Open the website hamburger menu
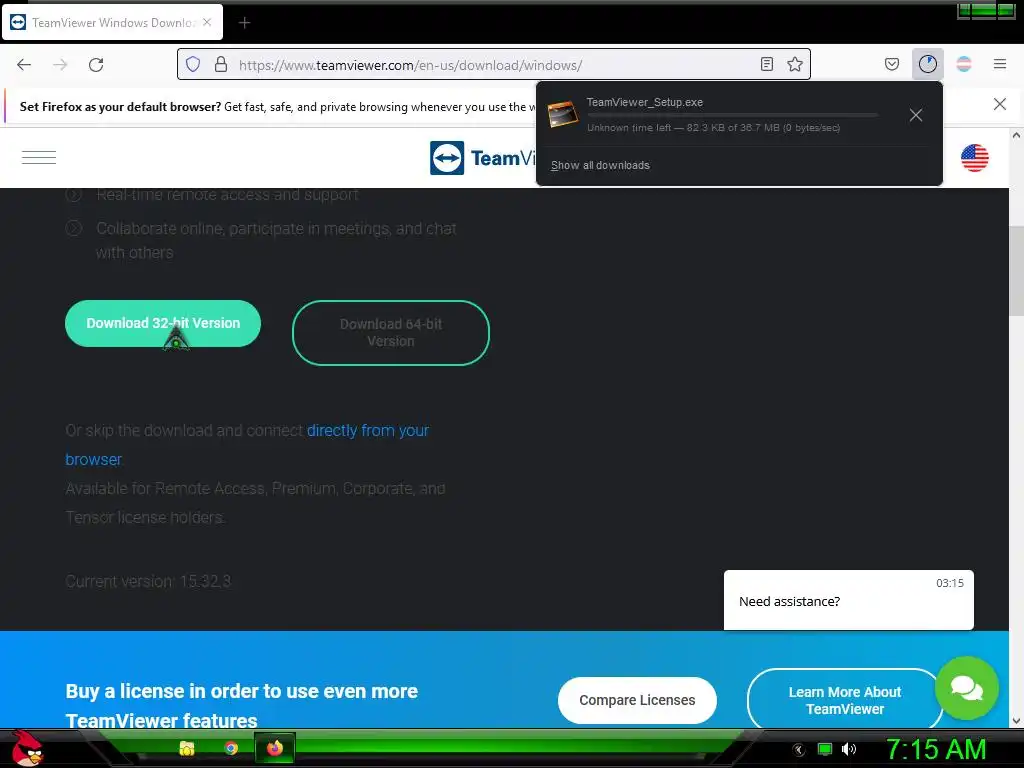The image size is (1024, 768). click(39, 157)
